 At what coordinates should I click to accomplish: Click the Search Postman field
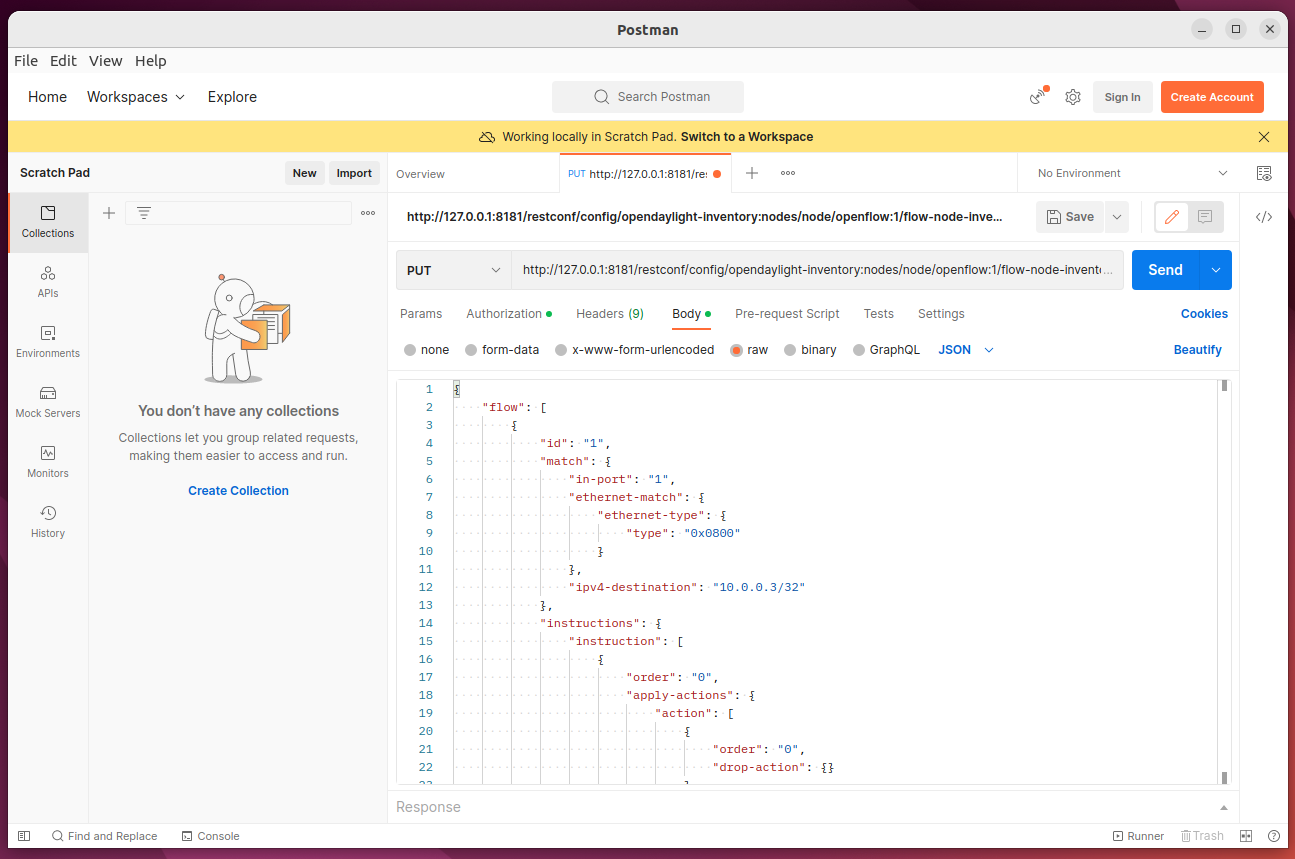pos(648,97)
